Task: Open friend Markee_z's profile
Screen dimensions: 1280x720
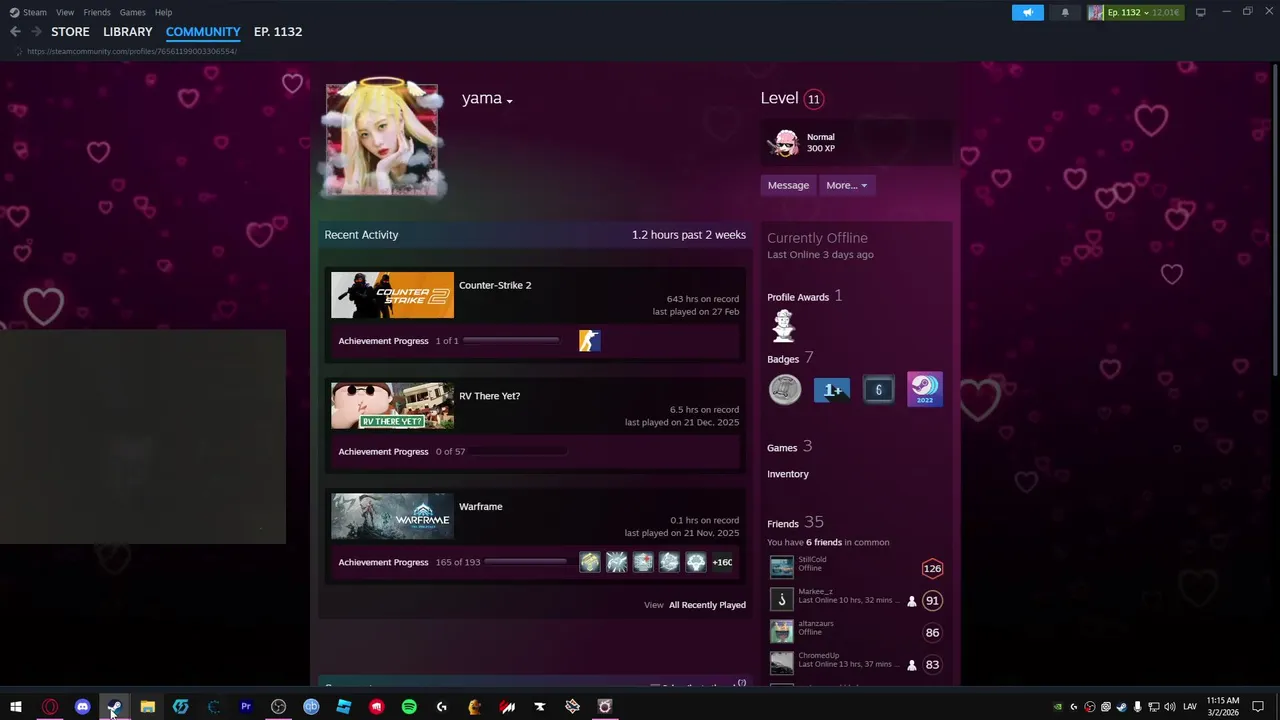Action: pos(815,592)
